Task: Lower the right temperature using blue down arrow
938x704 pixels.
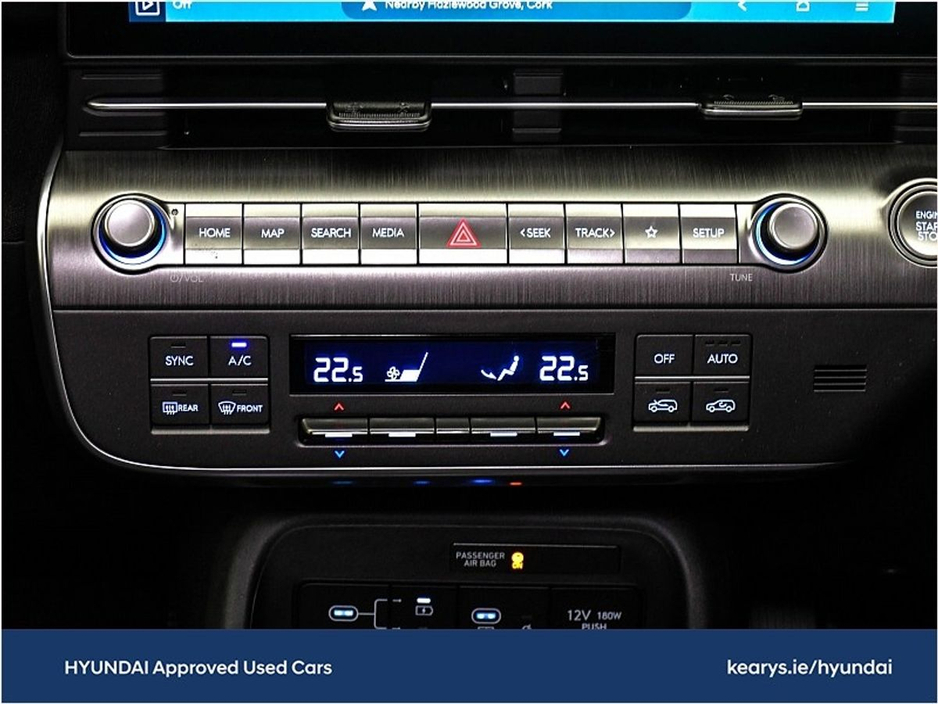Action: coord(564,452)
